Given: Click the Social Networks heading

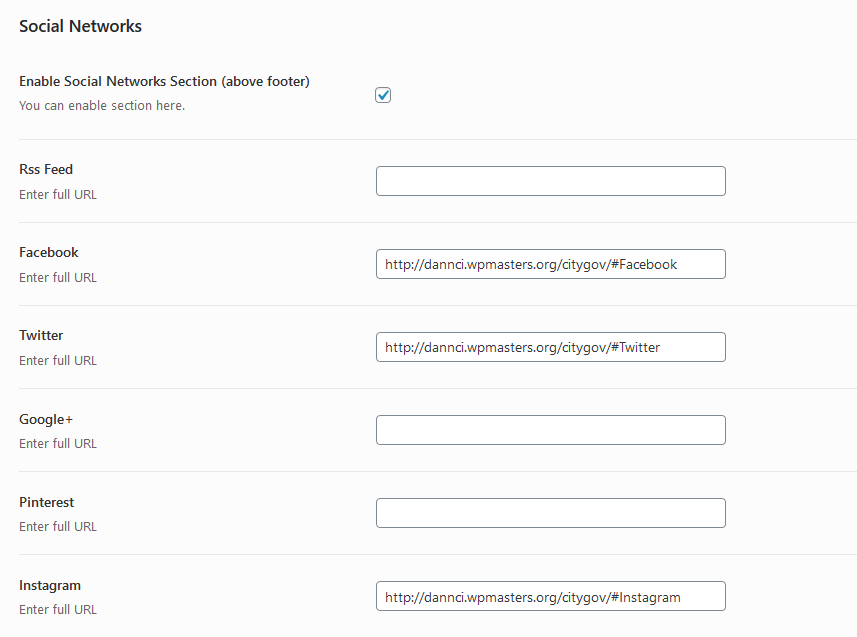Looking at the screenshot, I should tap(80, 26).
